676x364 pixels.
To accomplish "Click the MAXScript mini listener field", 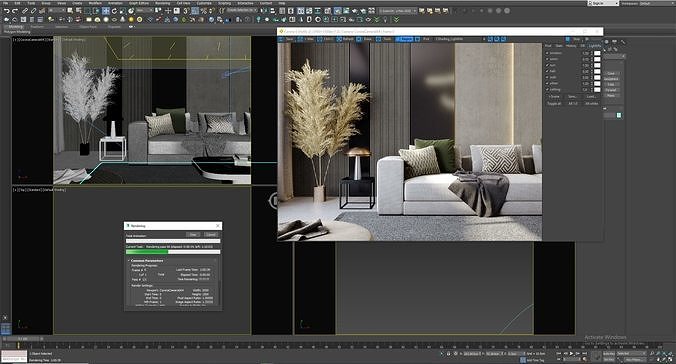I will click(x=14, y=356).
